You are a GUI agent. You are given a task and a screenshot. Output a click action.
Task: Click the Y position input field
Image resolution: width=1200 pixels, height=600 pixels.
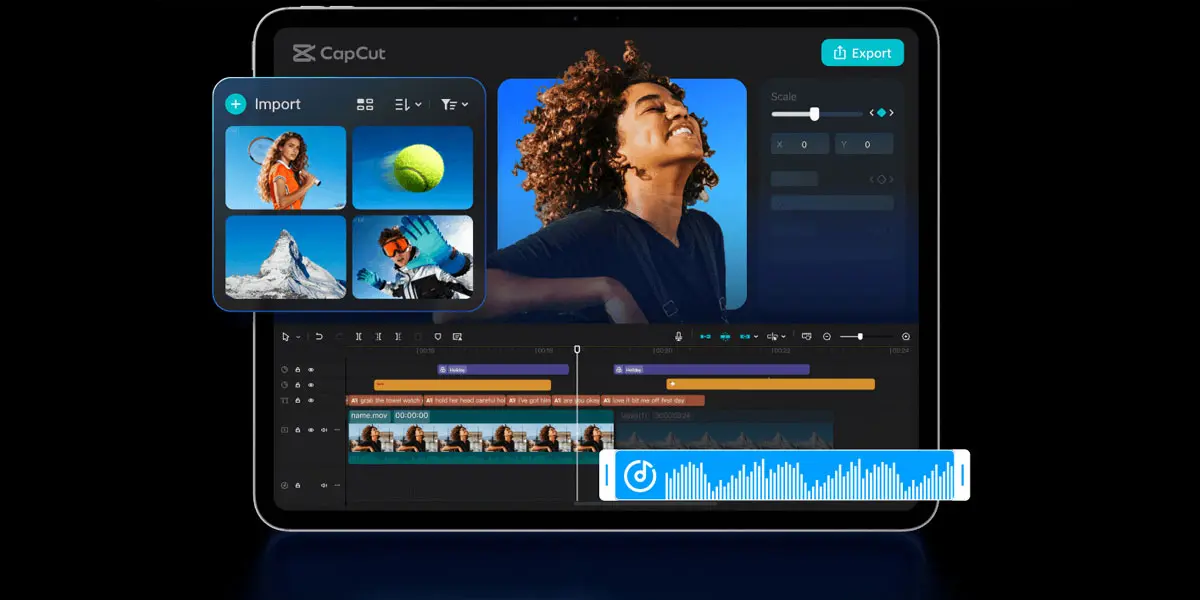864,144
